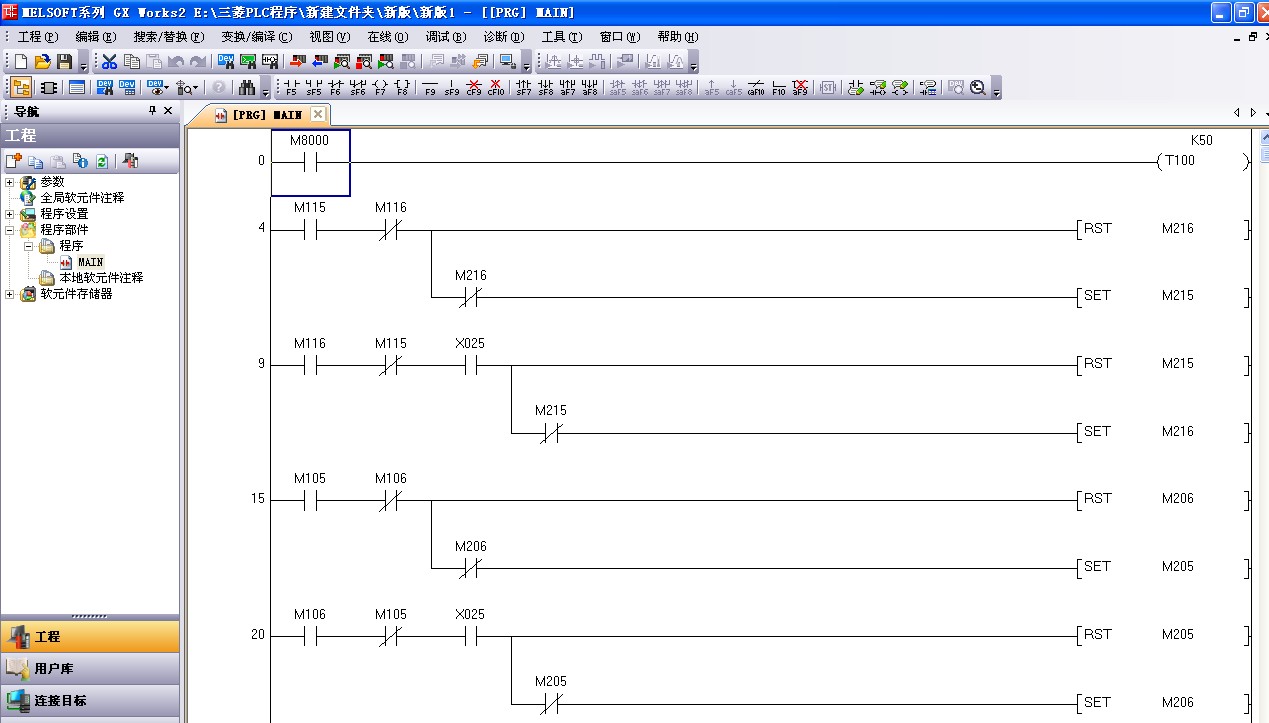Expand the 参数 tree node

pos(10,182)
